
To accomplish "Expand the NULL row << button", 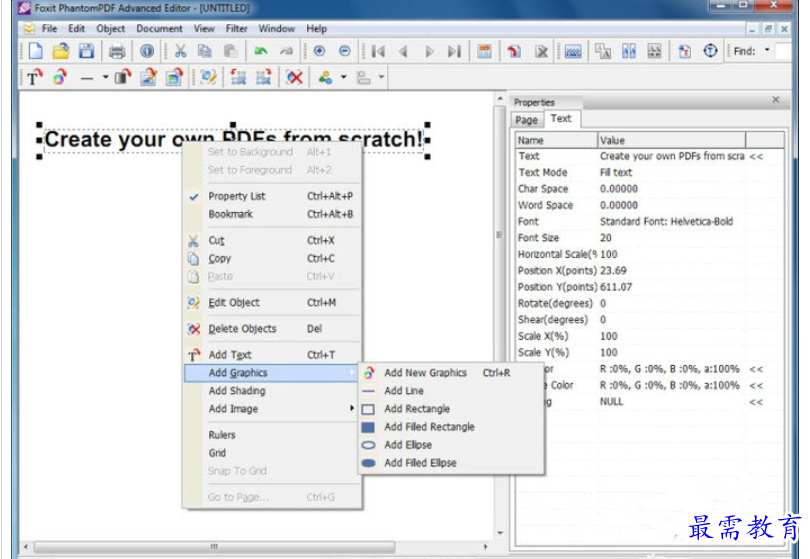I will click(756, 402).
